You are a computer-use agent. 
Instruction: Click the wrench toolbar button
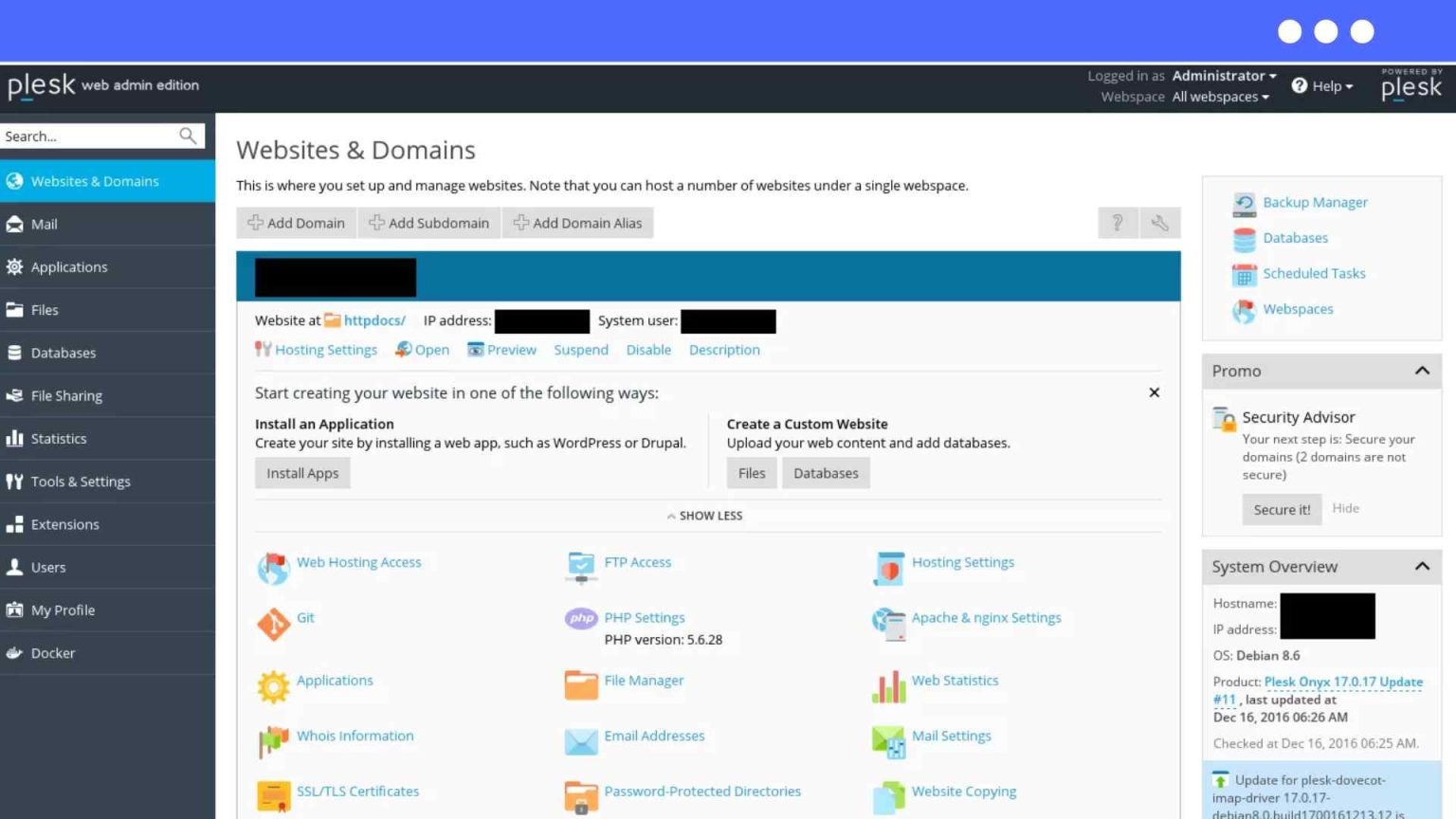[x=1159, y=223]
